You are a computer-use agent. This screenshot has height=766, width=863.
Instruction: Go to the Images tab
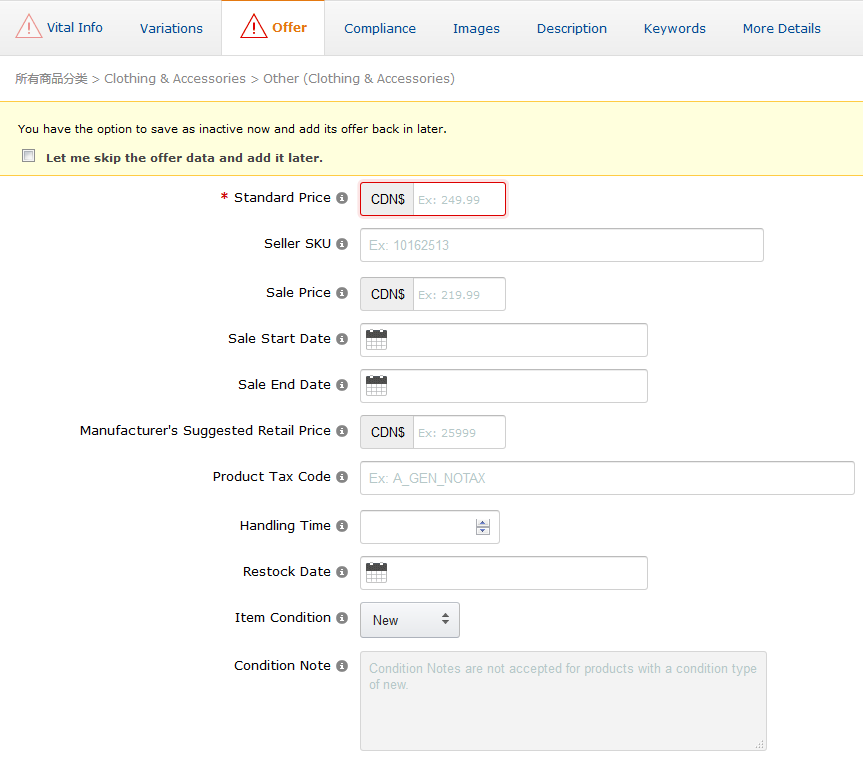coord(476,28)
